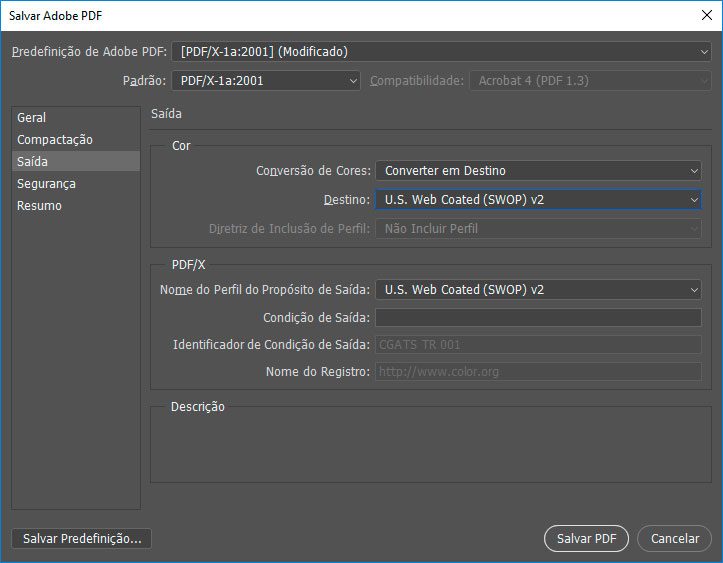Go to the Resumo section

[x=39, y=206]
